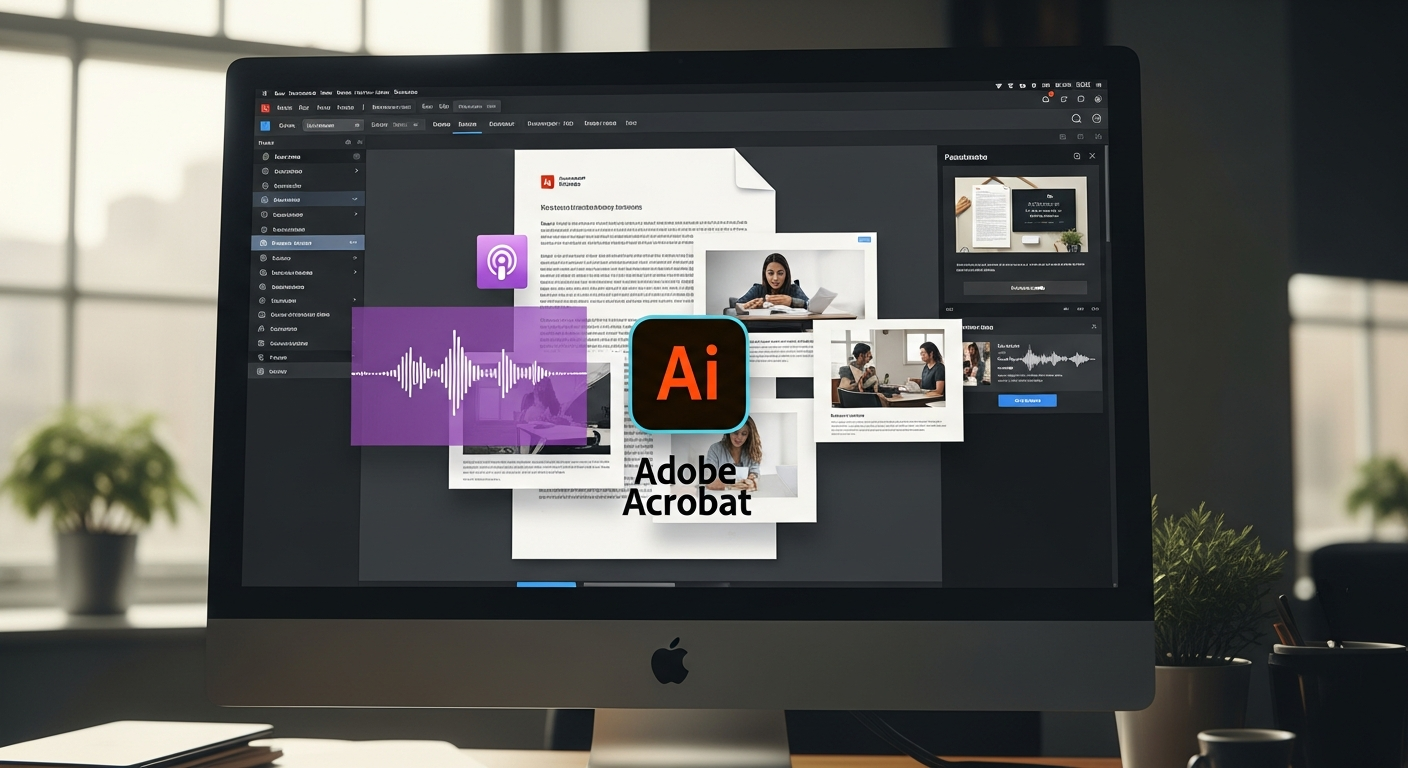Open the dropdown field in second toolbar

[x=332, y=125]
